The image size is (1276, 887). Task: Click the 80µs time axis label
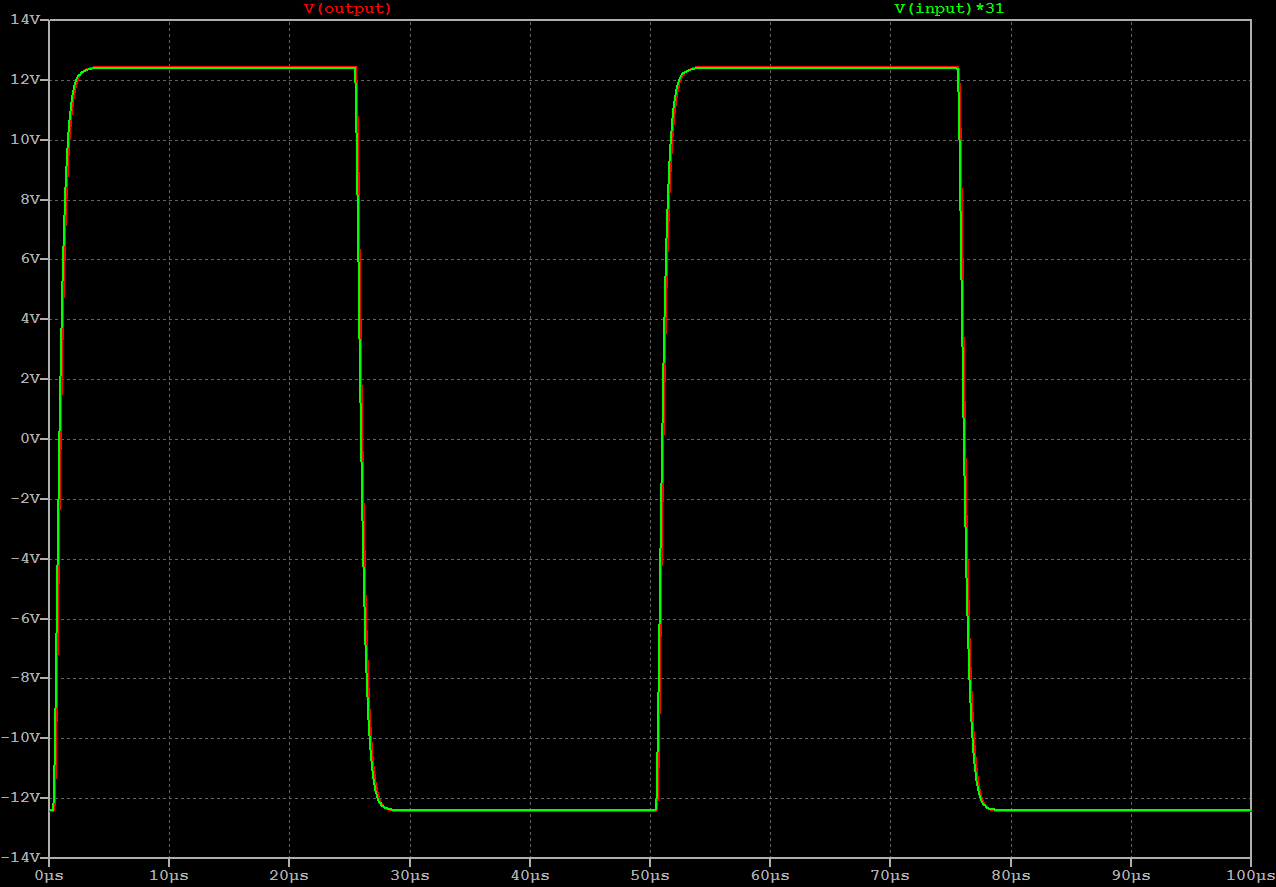point(1010,875)
